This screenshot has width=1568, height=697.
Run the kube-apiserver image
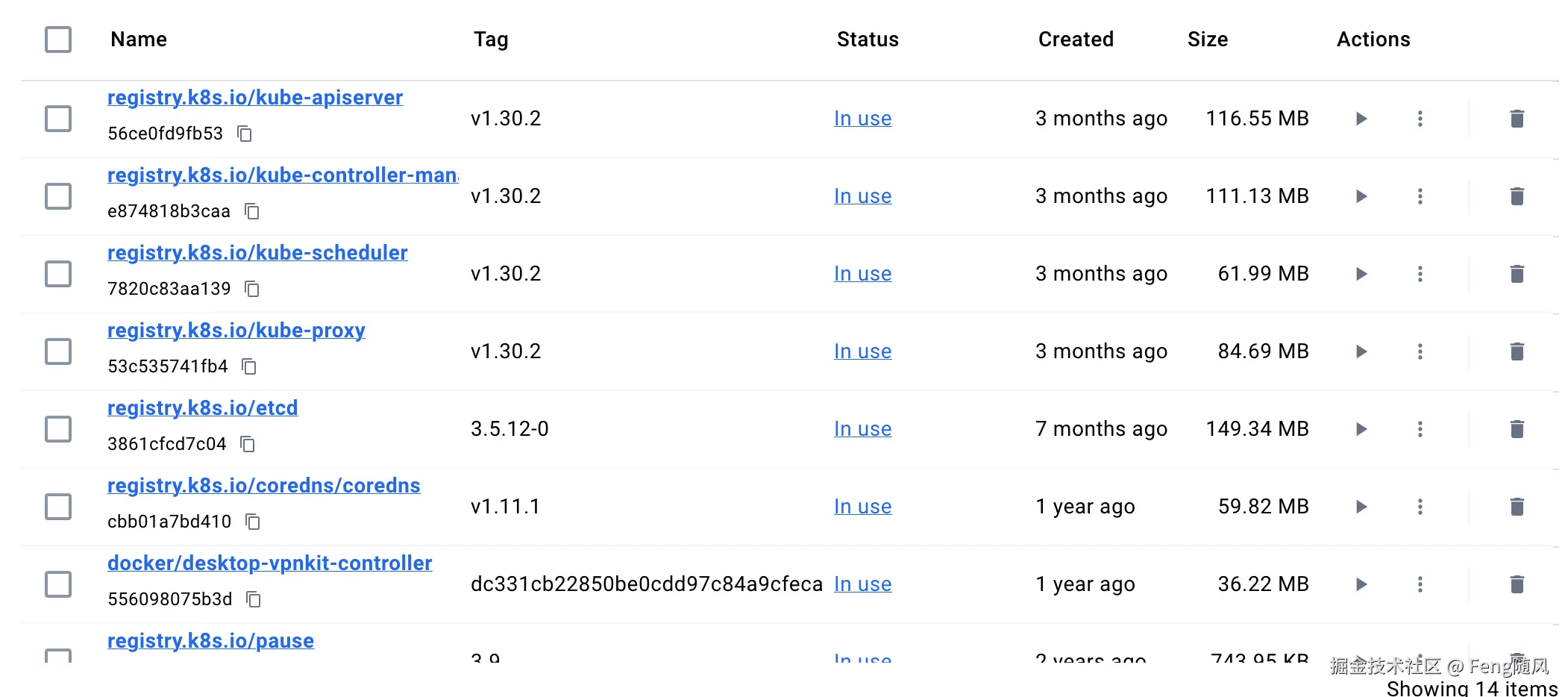pos(1361,119)
